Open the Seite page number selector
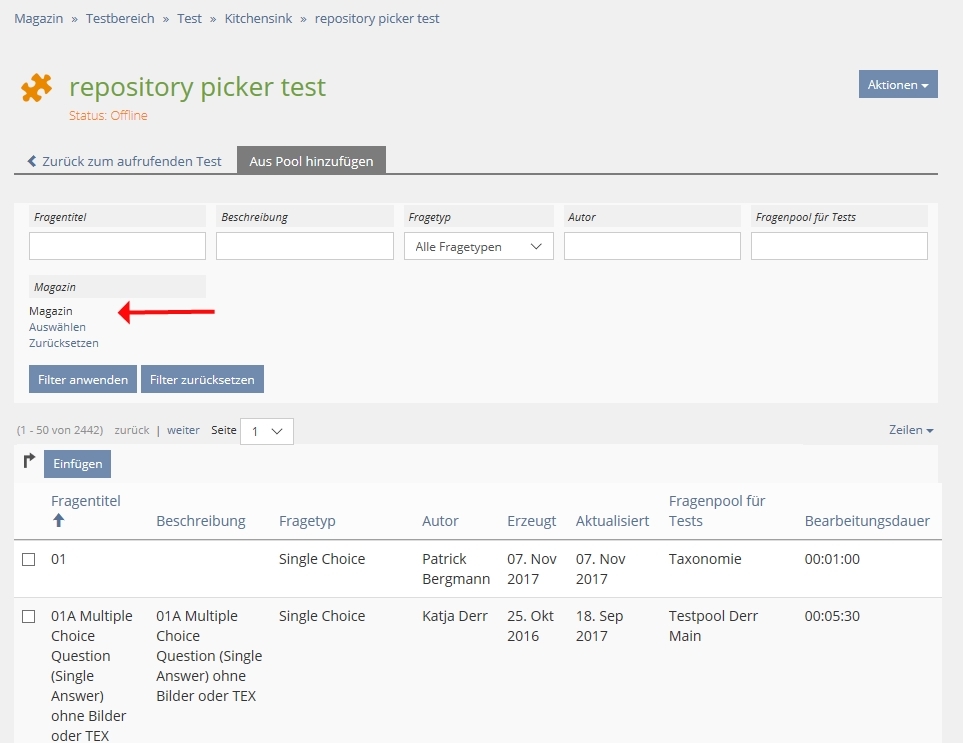Screen dimensions: 963x743 pyautogui.click(x=266, y=431)
